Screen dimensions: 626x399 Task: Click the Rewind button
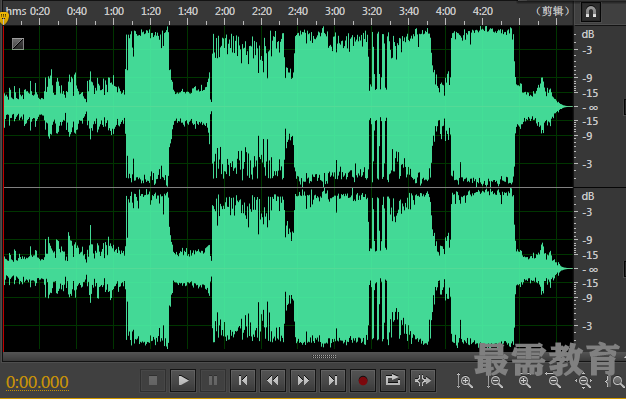273,381
